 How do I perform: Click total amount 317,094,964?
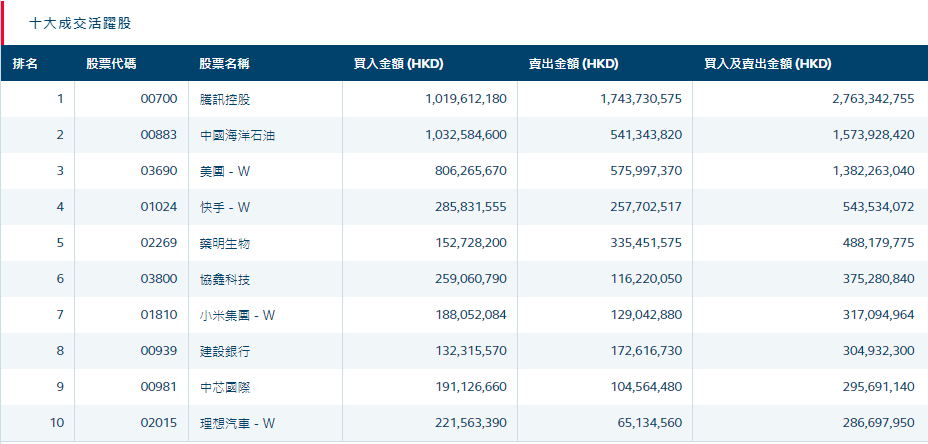[878, 315]
